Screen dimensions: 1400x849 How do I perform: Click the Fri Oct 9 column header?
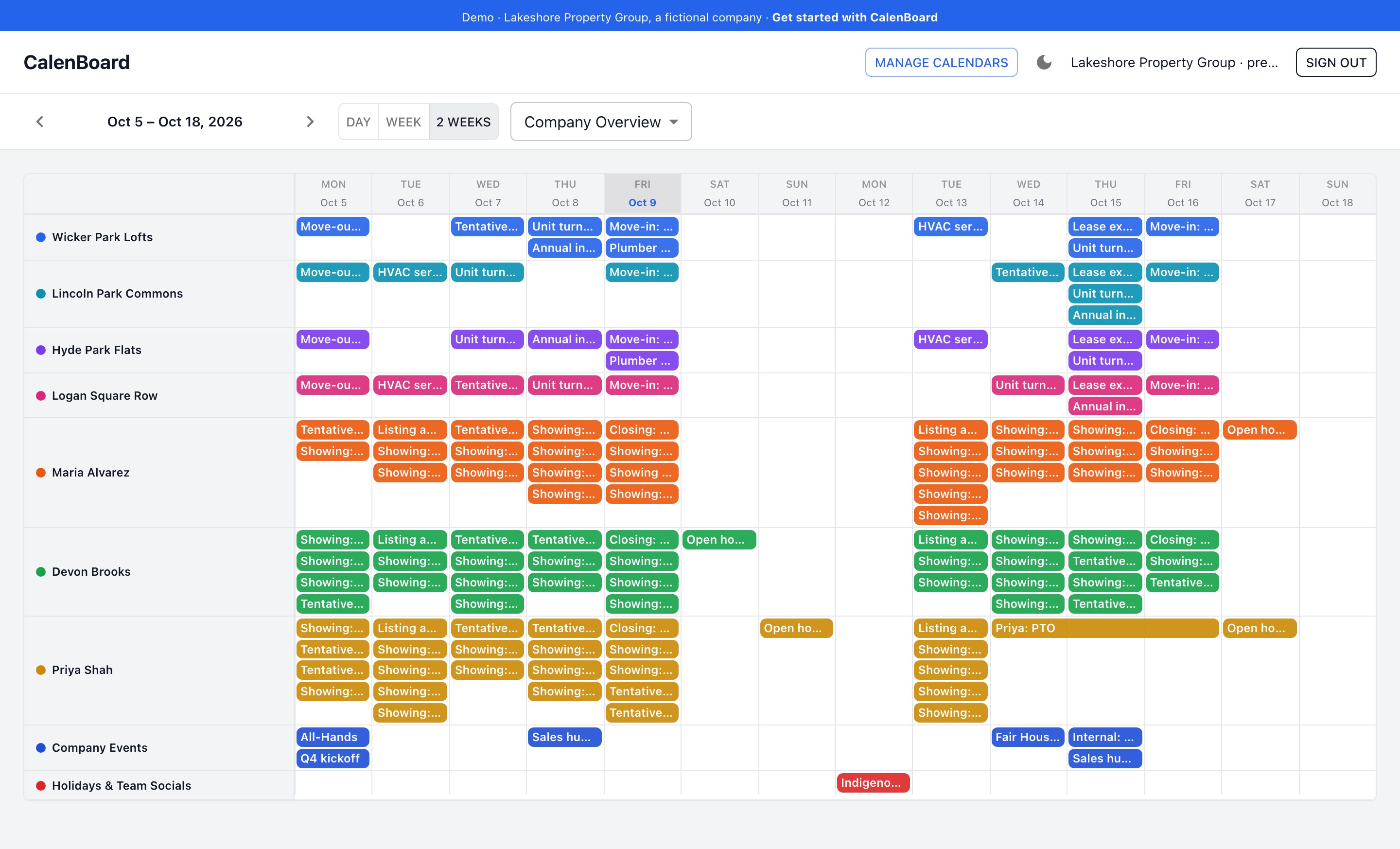pos(642,193)
